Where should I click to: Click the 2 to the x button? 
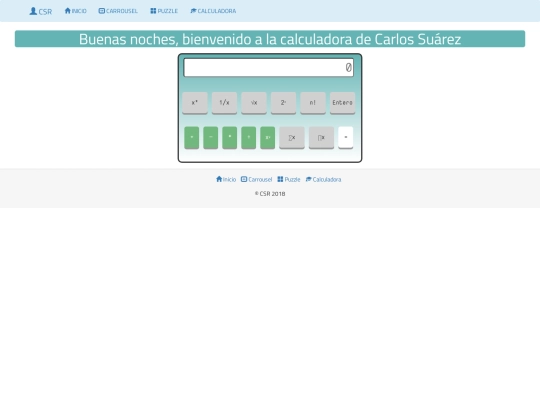(283, 103)
